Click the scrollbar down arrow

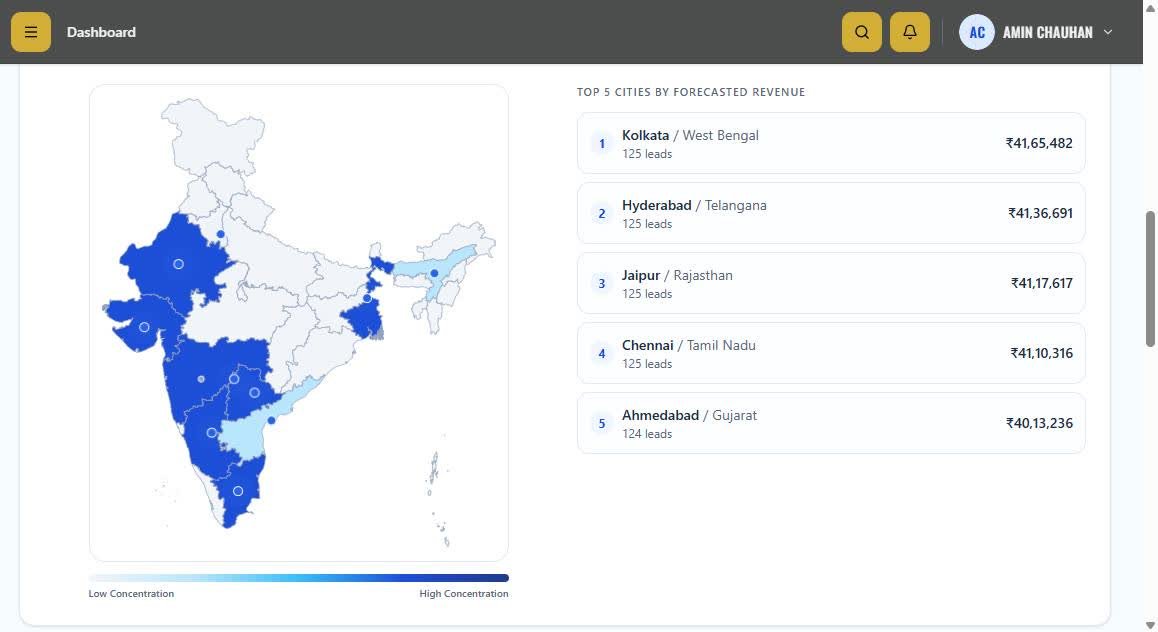point(1150,625)
